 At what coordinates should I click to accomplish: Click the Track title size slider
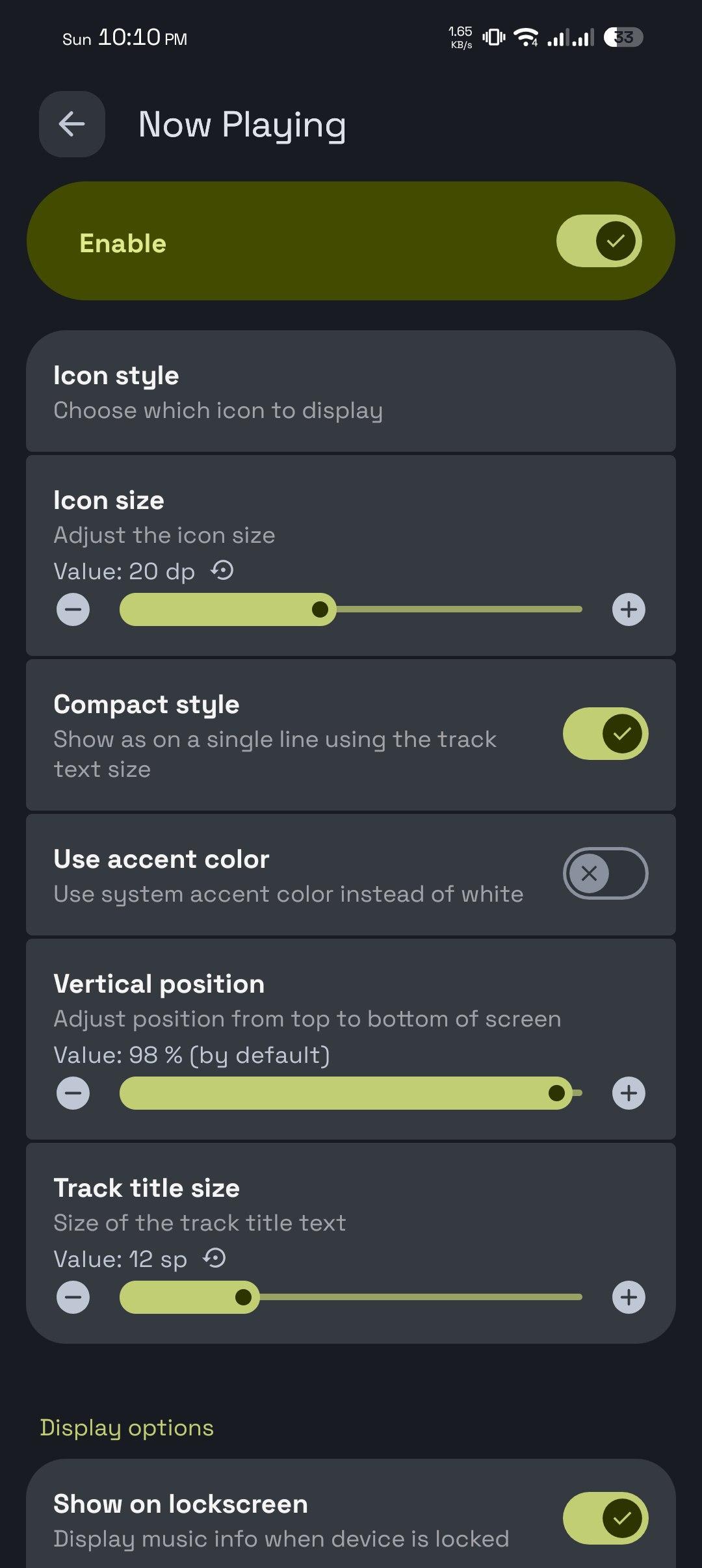tap(351, 1298)
